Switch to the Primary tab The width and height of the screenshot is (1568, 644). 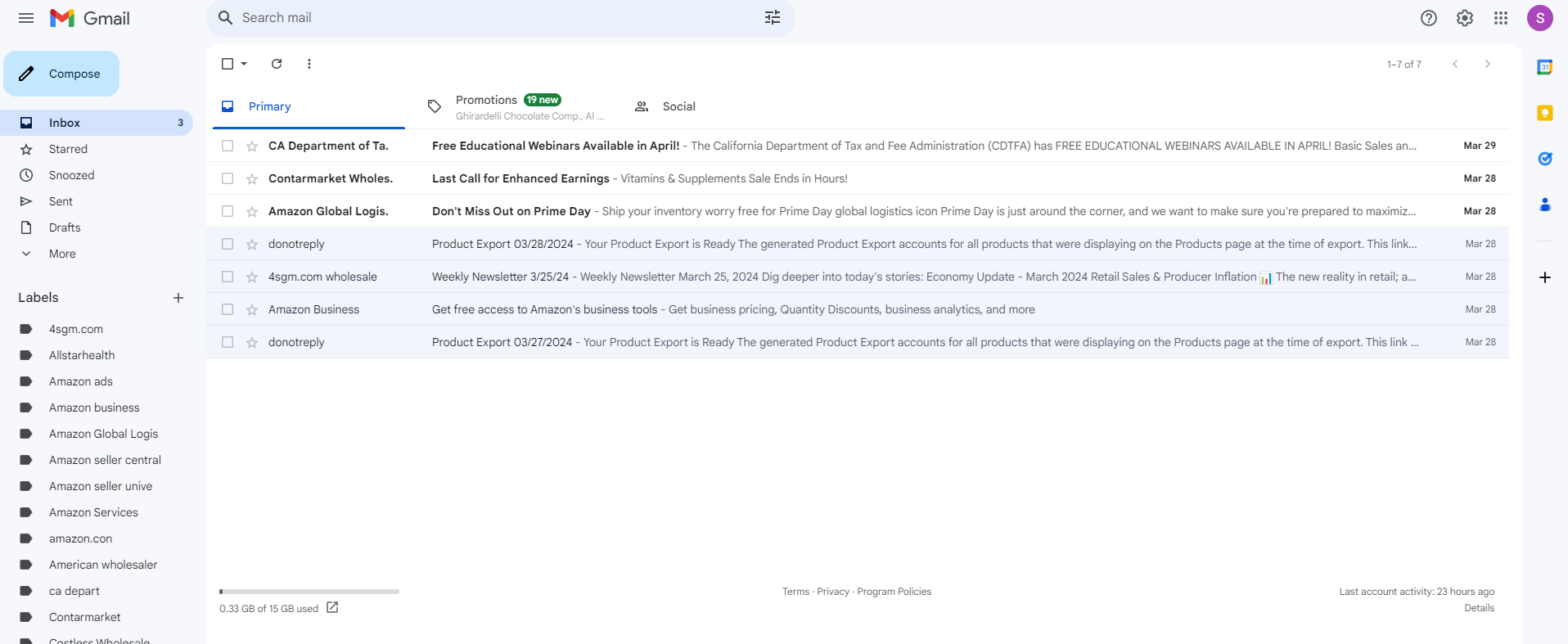tap(309, 106)
